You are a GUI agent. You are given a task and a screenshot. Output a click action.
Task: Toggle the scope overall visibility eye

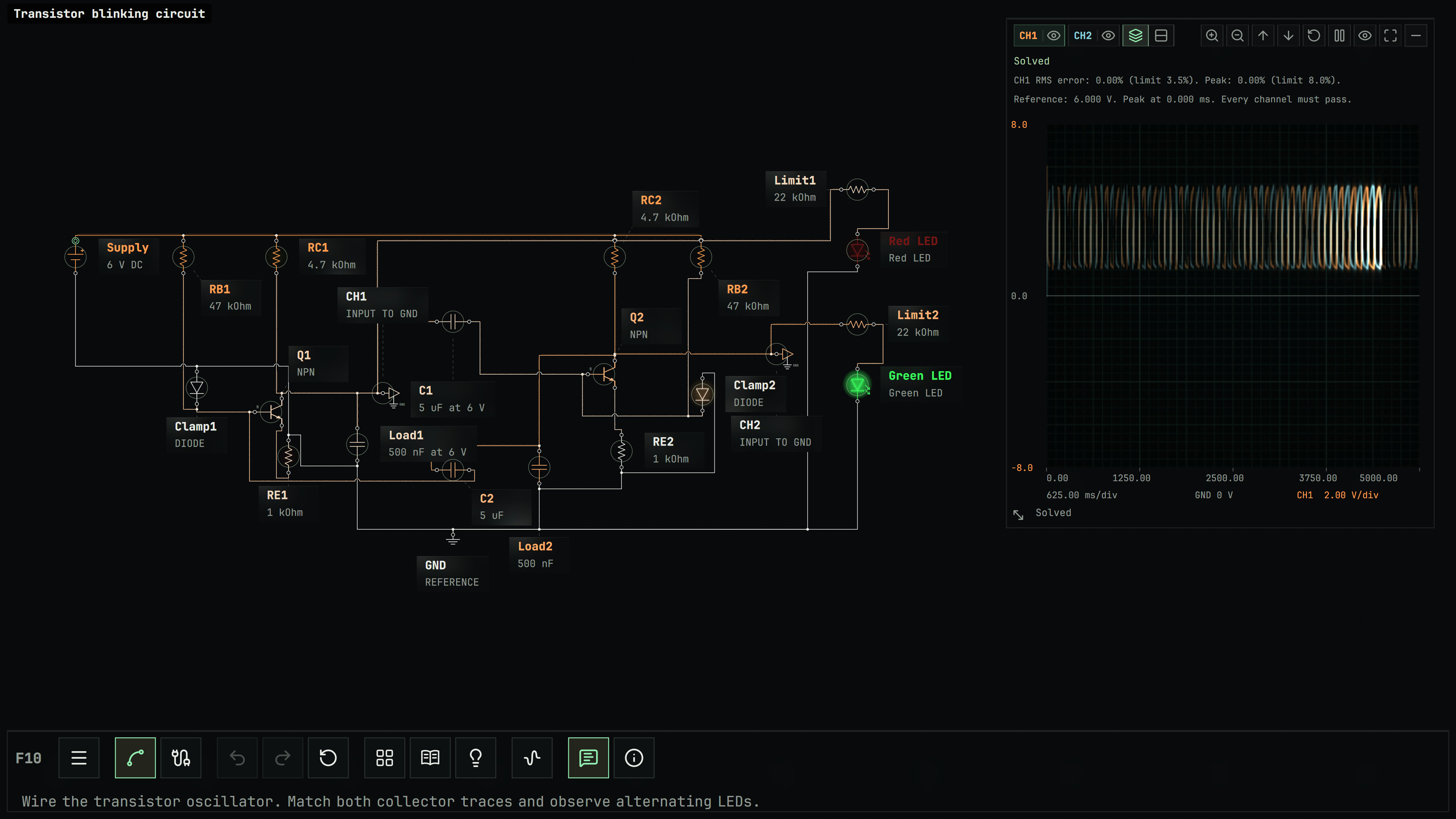tap(1365, 36)
